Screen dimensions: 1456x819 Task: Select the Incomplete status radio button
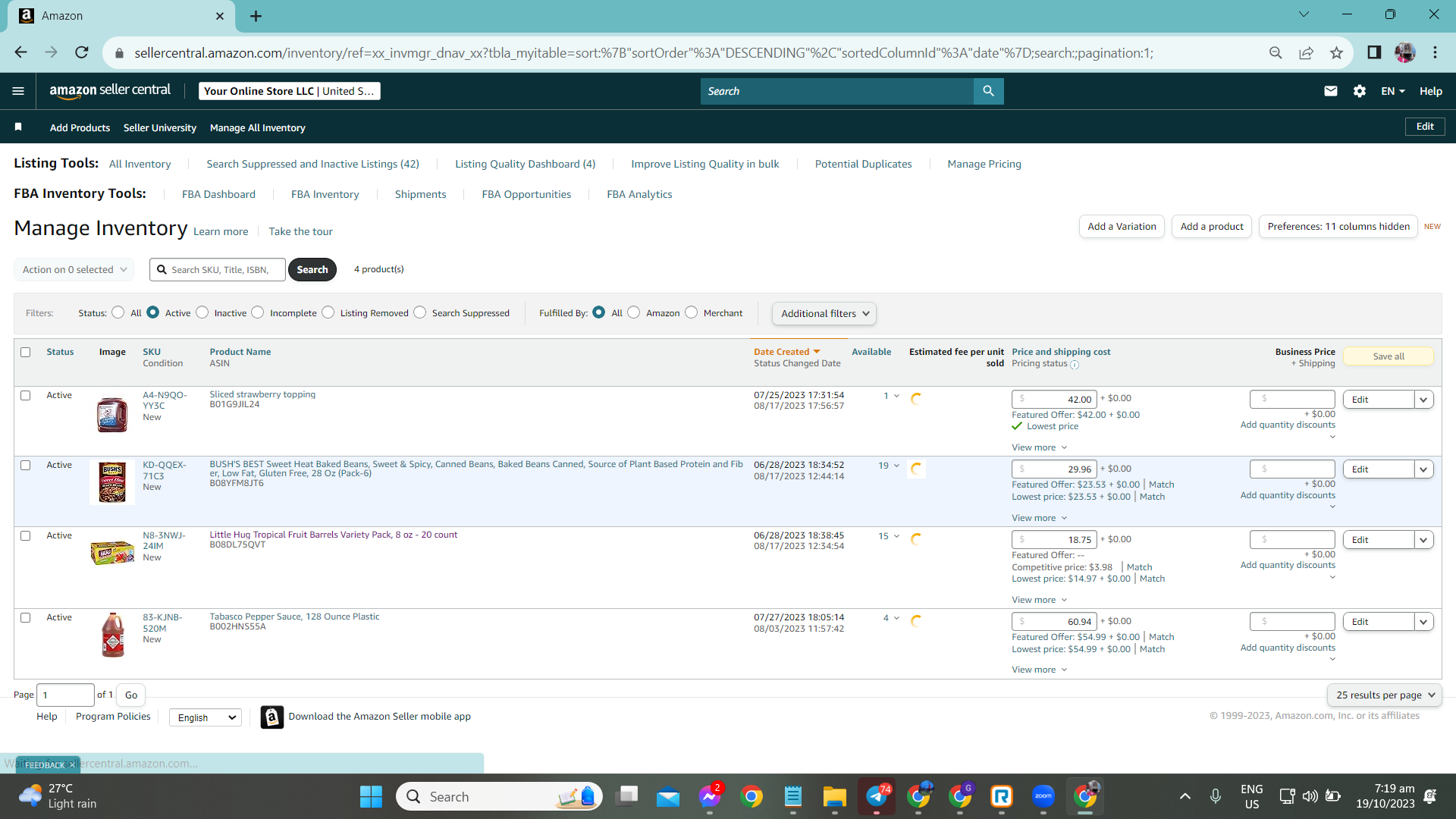click(258, 312)
